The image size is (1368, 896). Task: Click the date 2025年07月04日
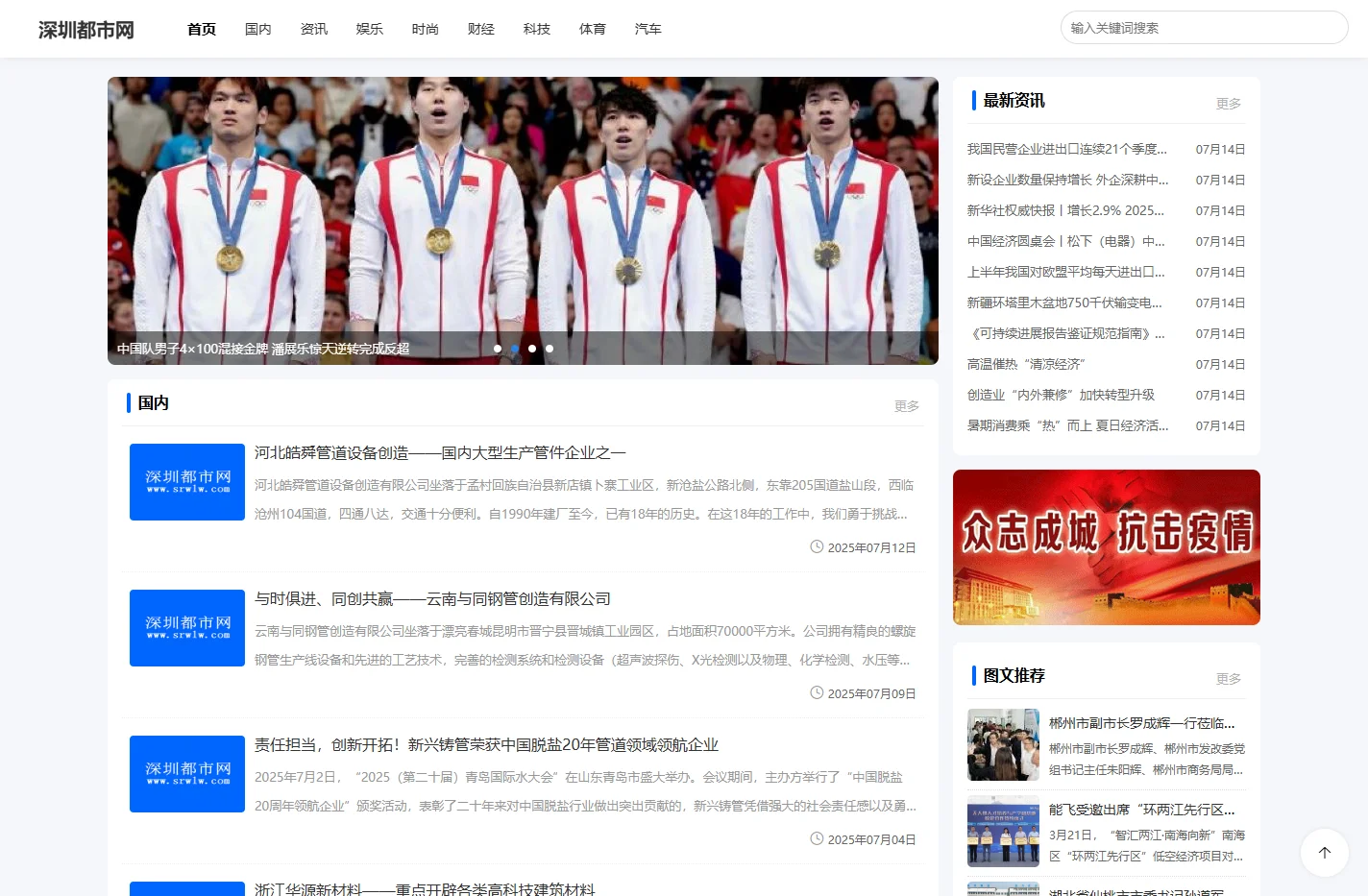871,839
